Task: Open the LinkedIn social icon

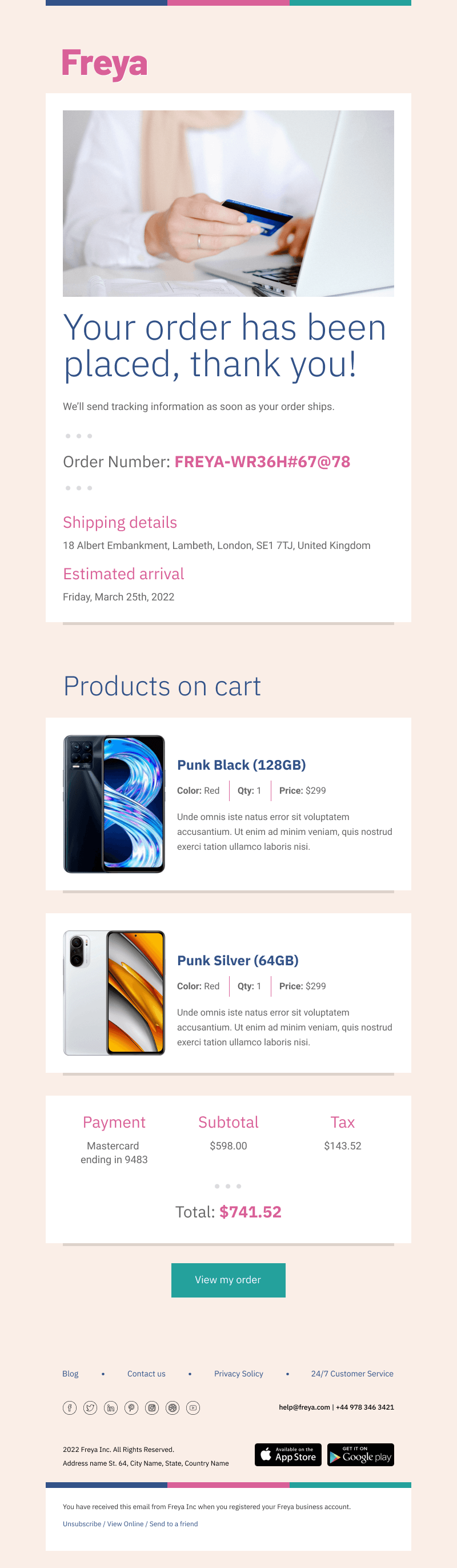Action: [x=111, y=1407]
